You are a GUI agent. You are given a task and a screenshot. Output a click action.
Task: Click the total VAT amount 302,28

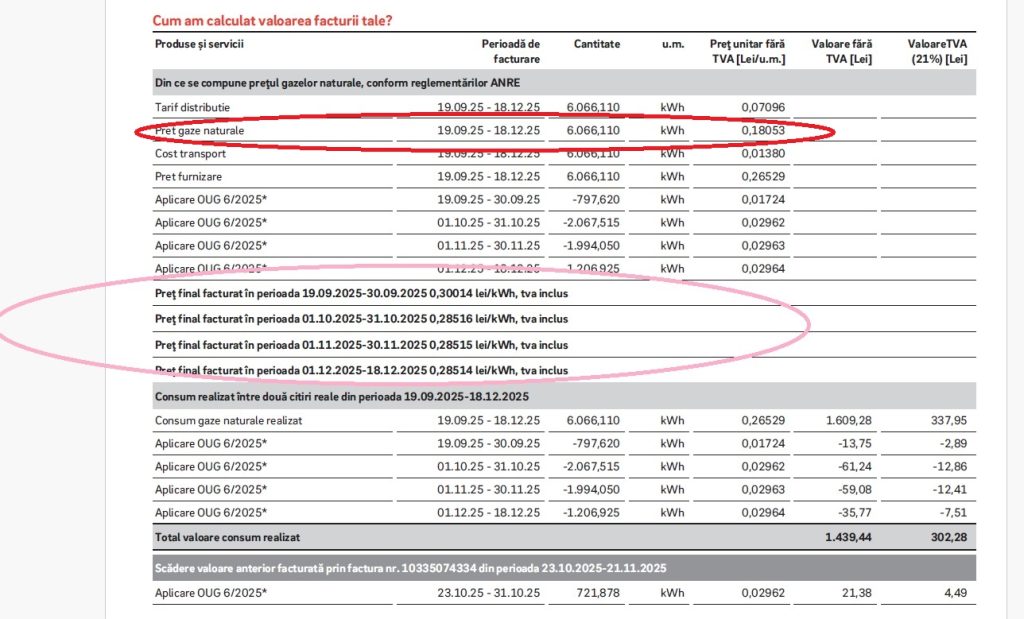click(946, 539)
